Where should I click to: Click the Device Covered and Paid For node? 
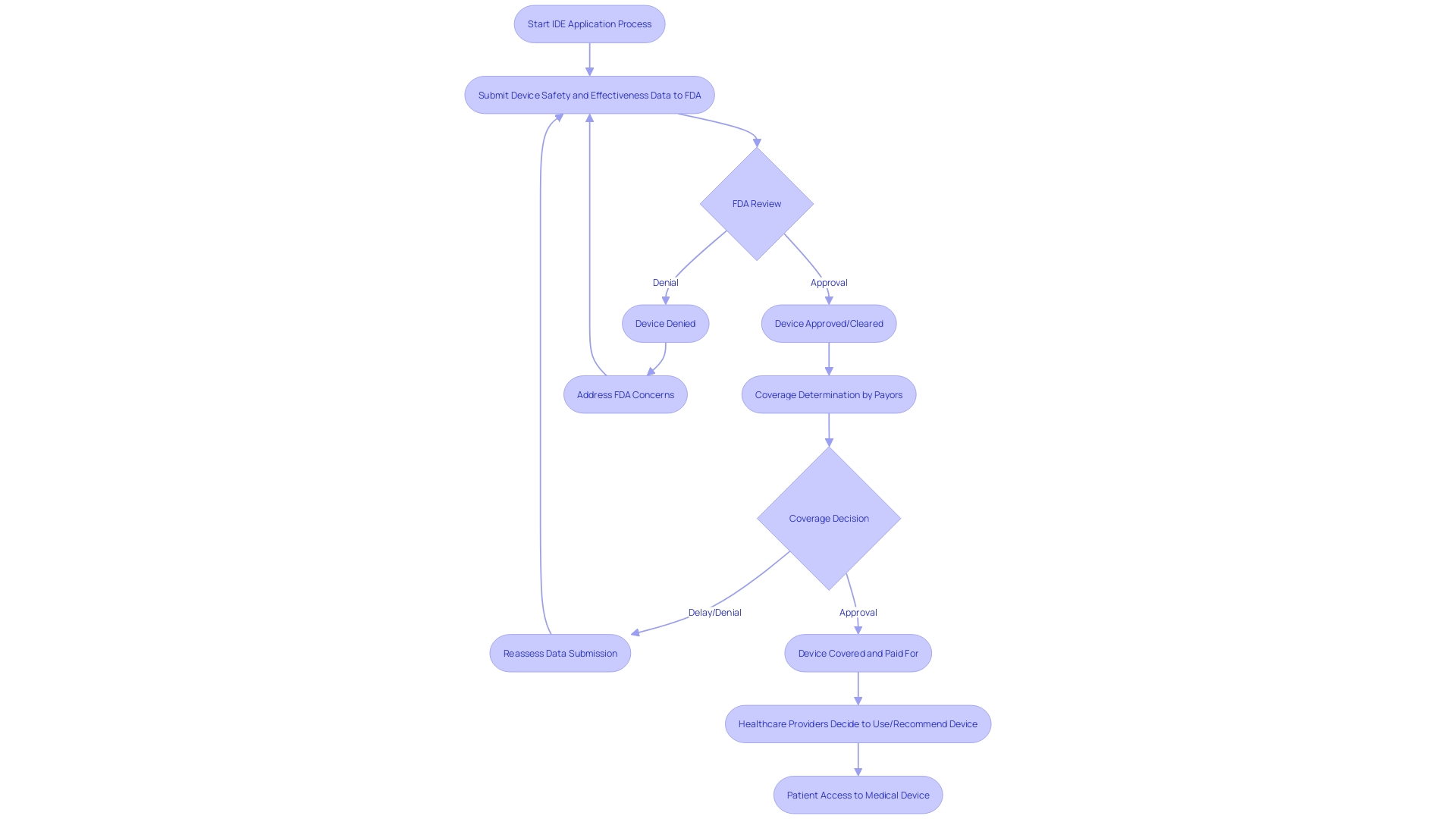pyautogui.click(x=858, y=653)
